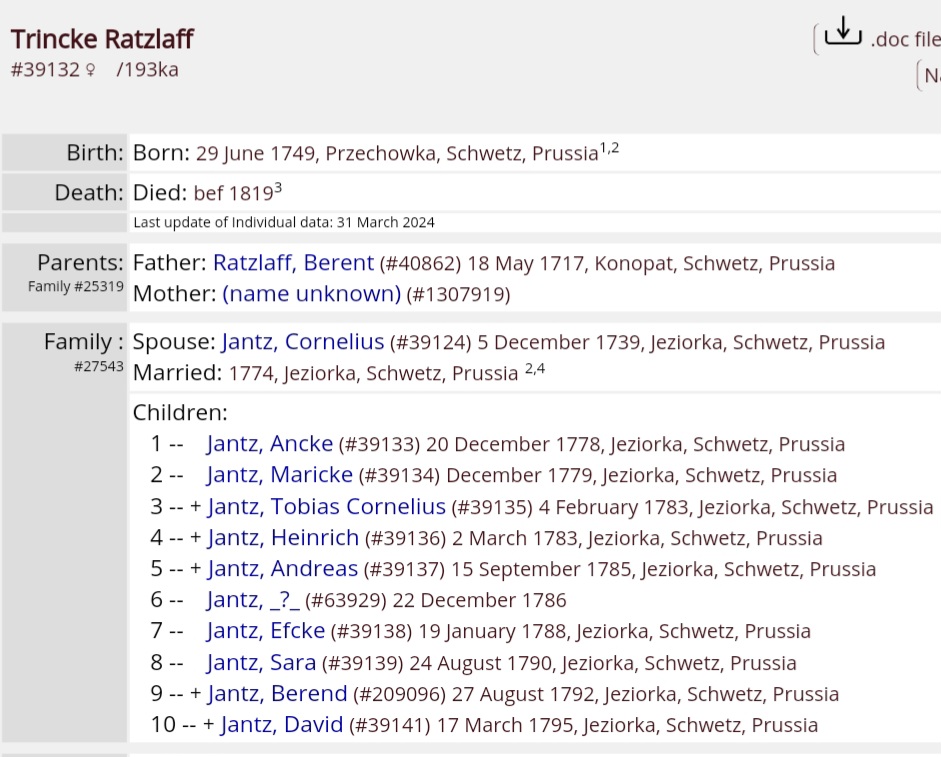The image size is (941, 757).
Task: Select child Jantz, Ancke
Action: 269,444
